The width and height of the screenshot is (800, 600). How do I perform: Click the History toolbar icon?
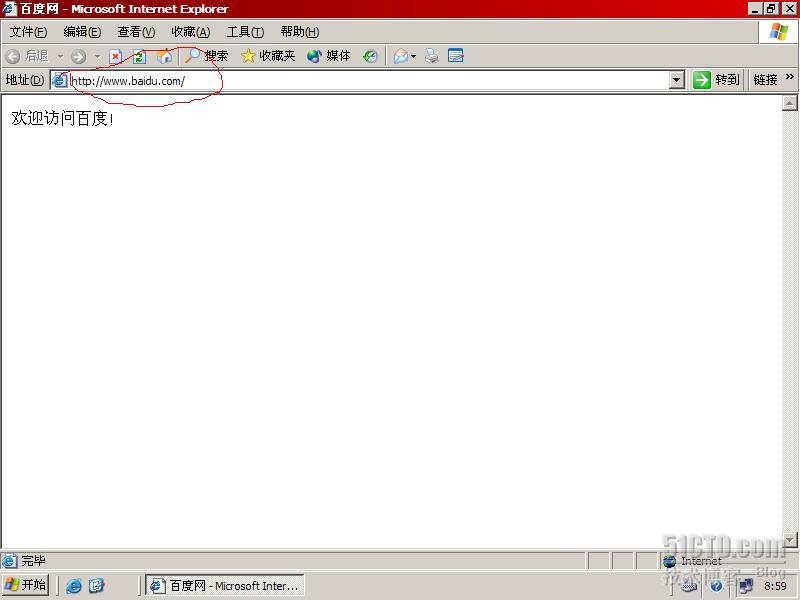click(370, 56)
